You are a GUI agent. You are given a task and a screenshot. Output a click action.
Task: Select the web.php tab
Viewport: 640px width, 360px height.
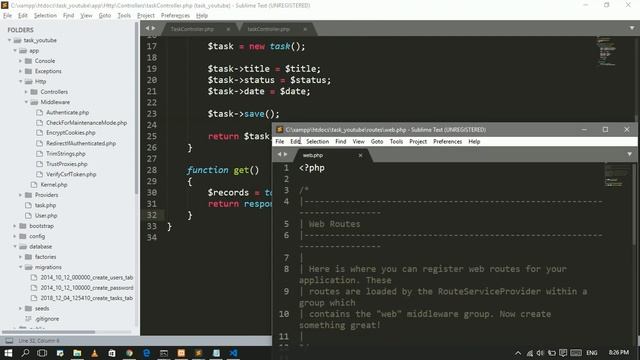coord(313,156)
